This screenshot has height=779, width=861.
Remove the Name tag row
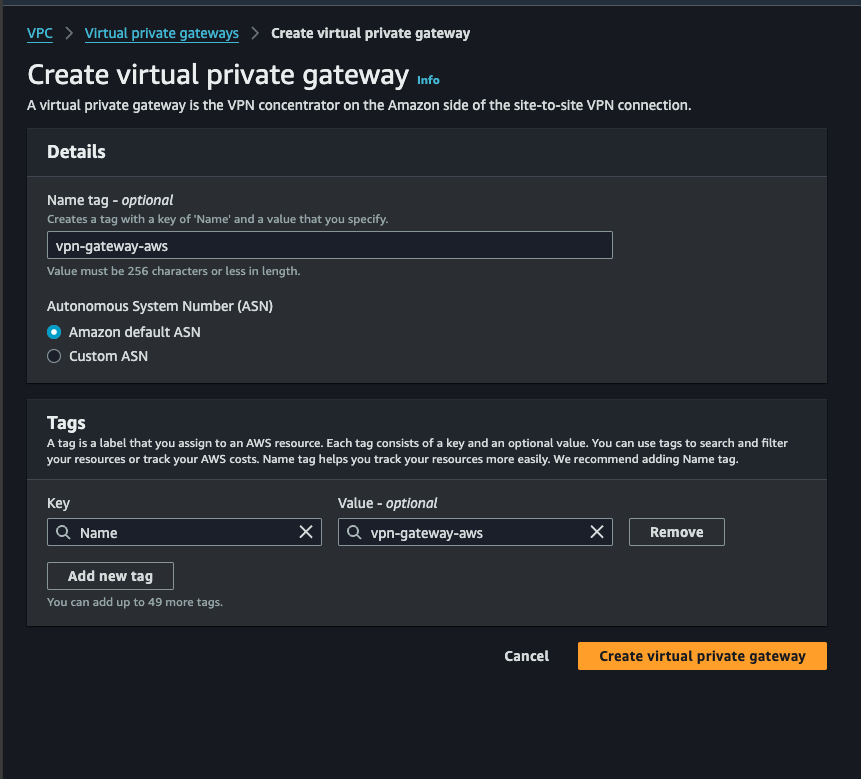point(676,532)
